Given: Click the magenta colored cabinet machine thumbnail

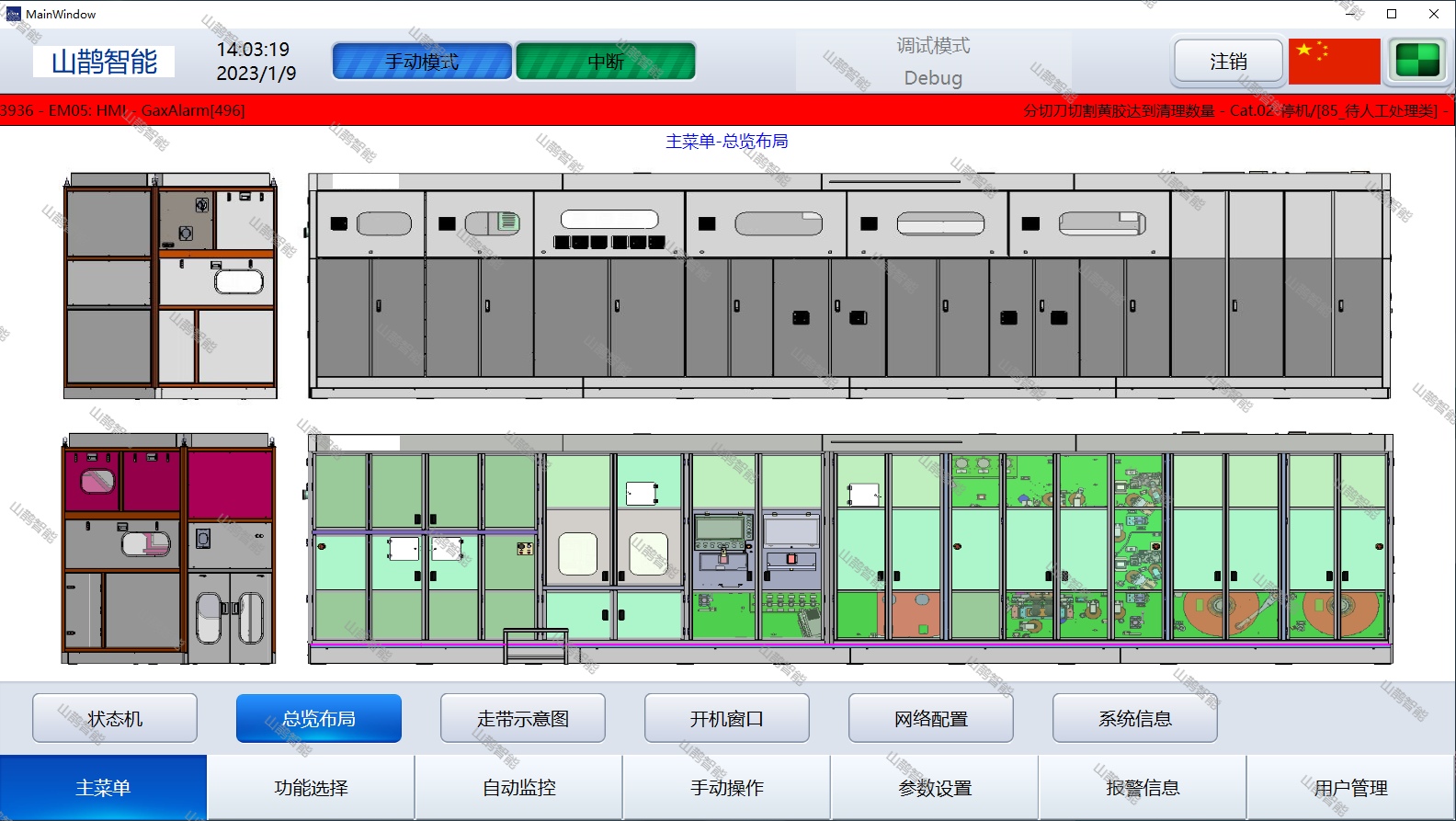Looking at the screenshot, I should click(x=169, y=549).
